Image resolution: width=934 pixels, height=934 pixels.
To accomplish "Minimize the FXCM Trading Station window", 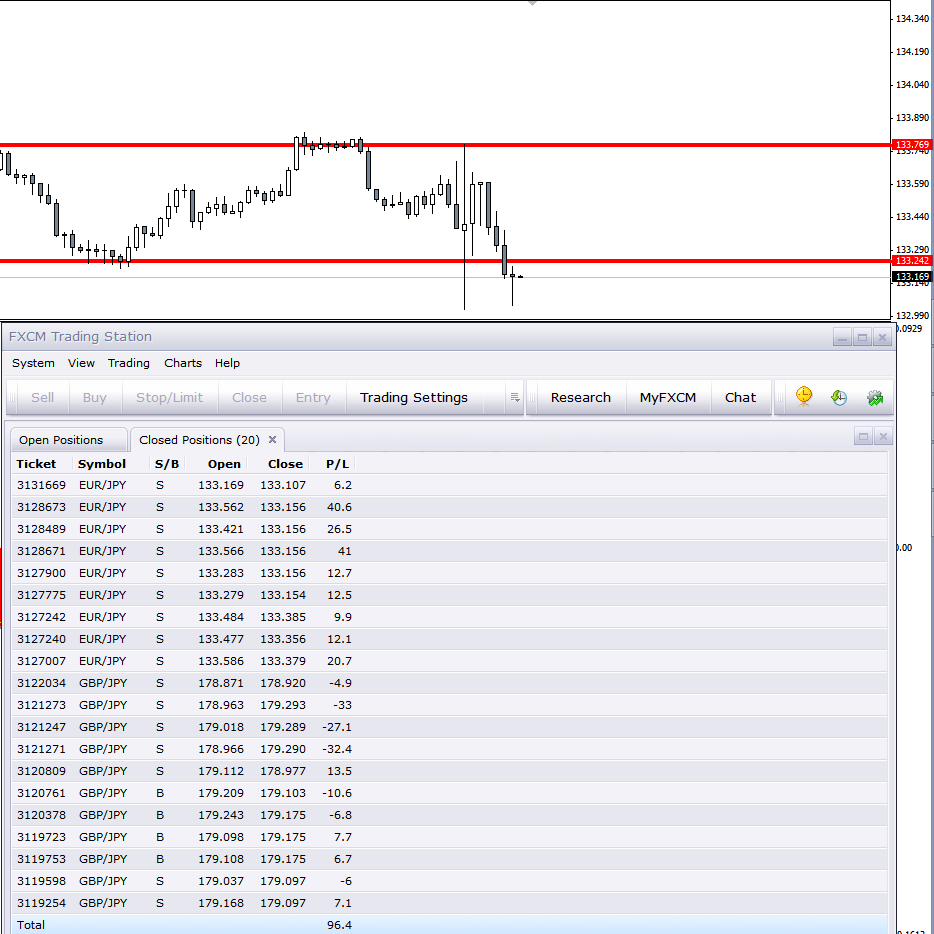I will (842, 338).
